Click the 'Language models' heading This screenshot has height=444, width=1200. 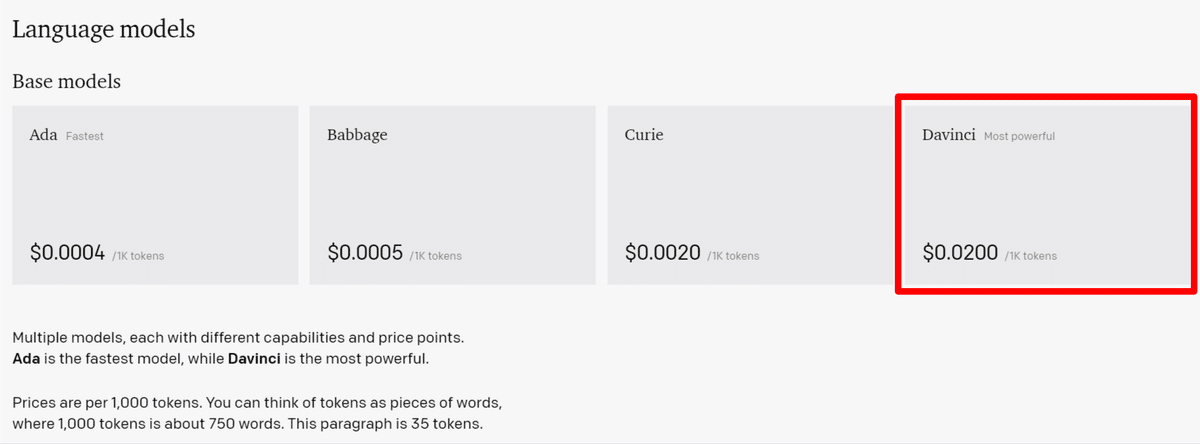pyautogui.click(x=103, y=30)
